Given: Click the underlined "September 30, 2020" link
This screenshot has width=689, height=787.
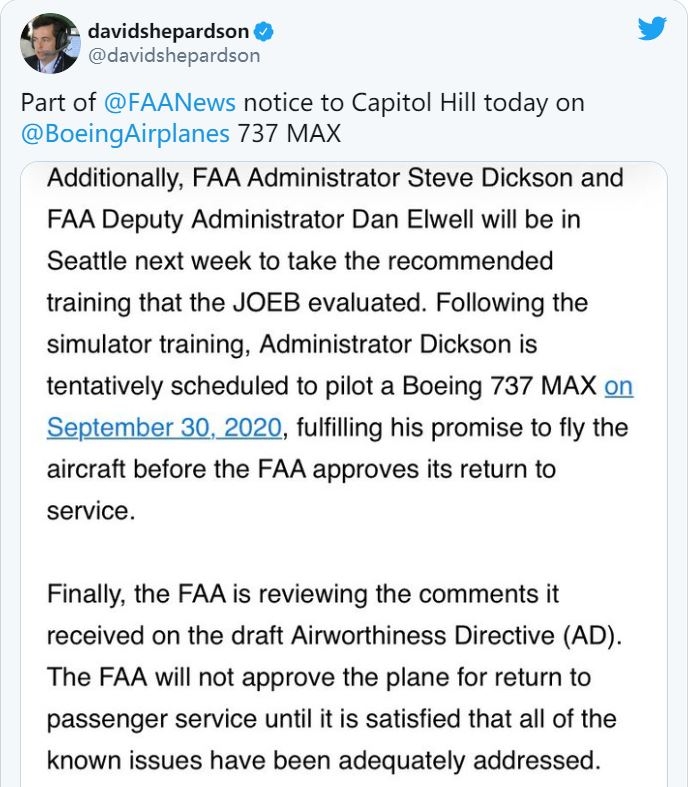Looking at the screenshot, I should (165, 427).
